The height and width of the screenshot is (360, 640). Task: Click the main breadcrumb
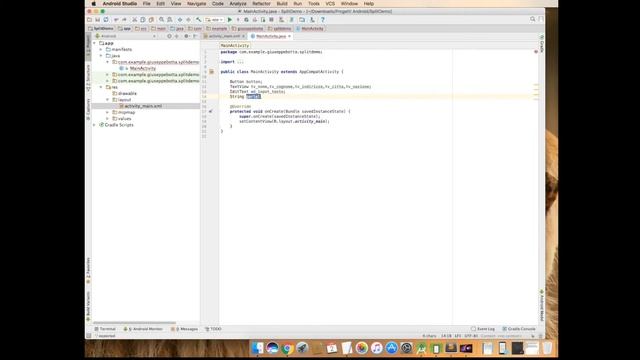[158, 29]
